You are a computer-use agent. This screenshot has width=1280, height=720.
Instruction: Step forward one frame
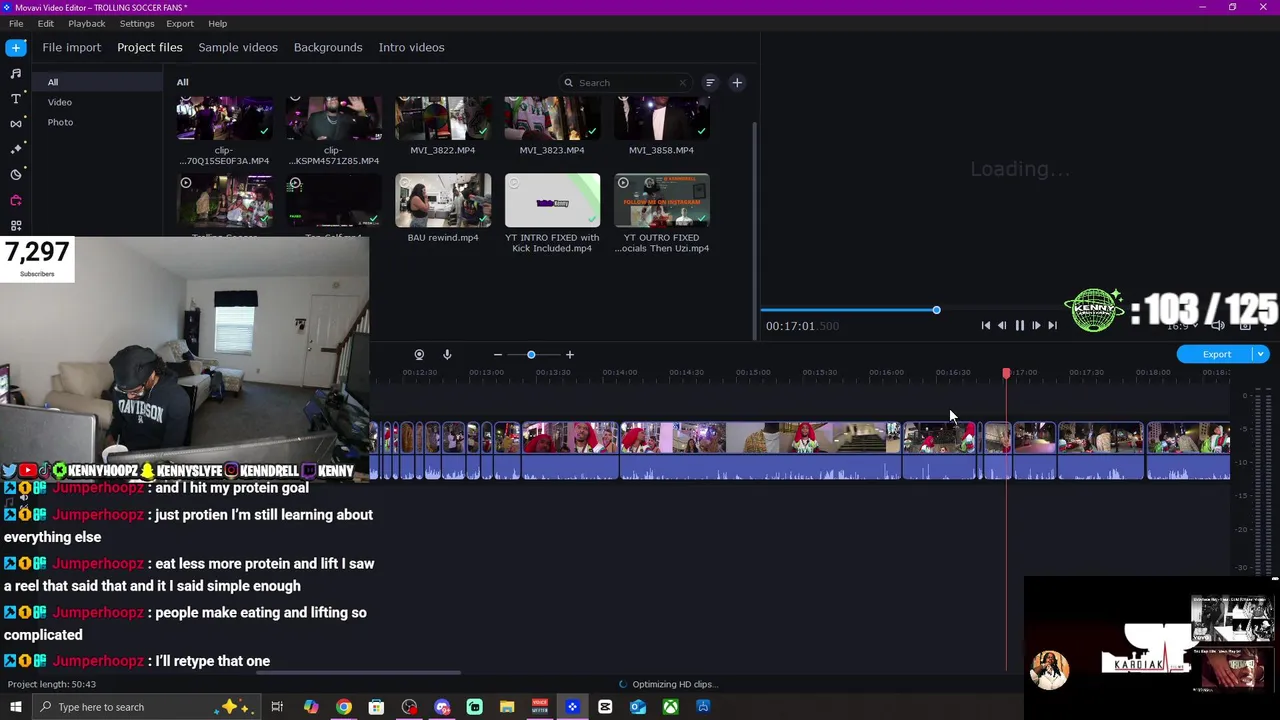(1036, 325)
